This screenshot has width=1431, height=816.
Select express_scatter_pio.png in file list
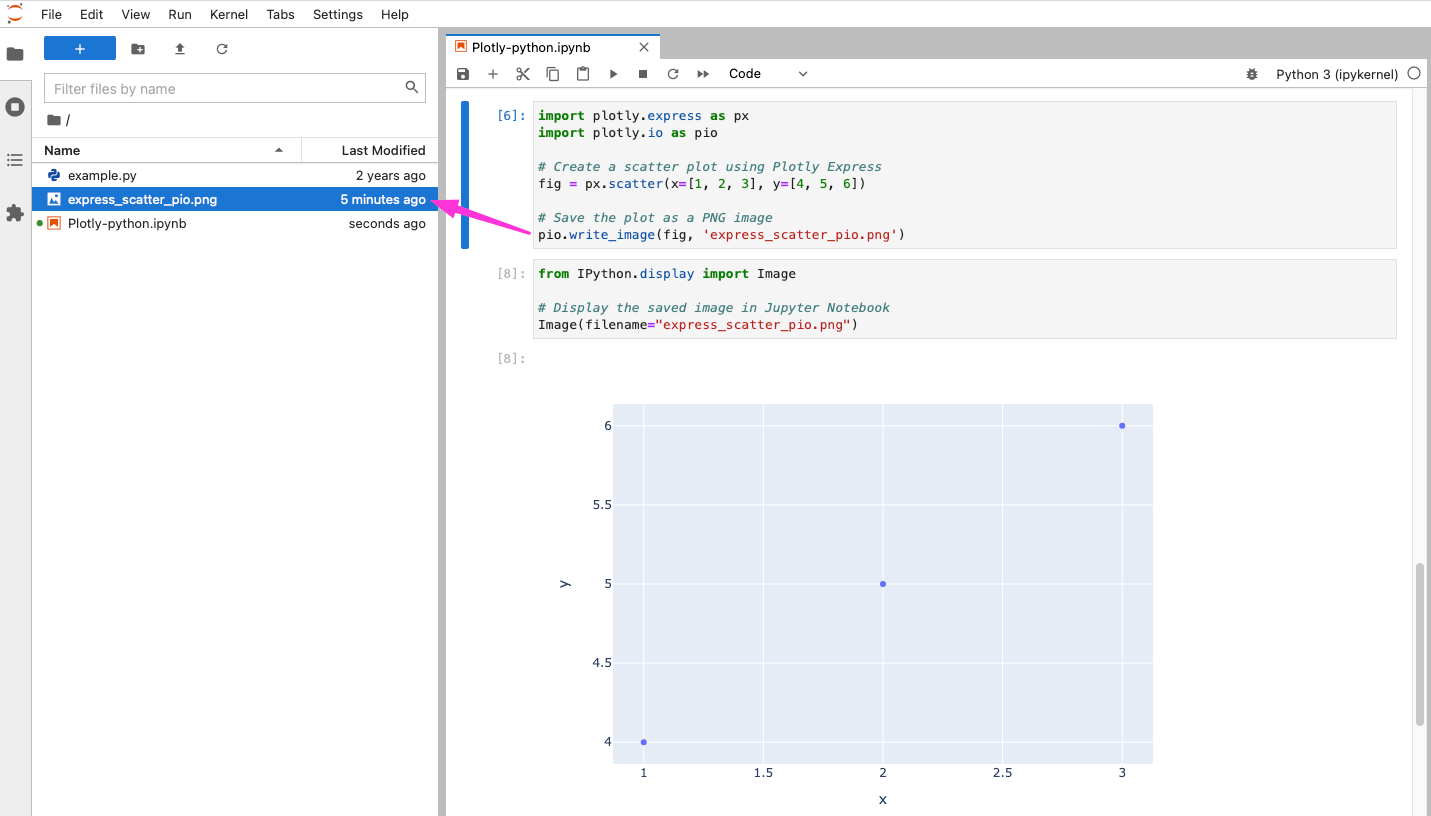click(x=235, y=199)
